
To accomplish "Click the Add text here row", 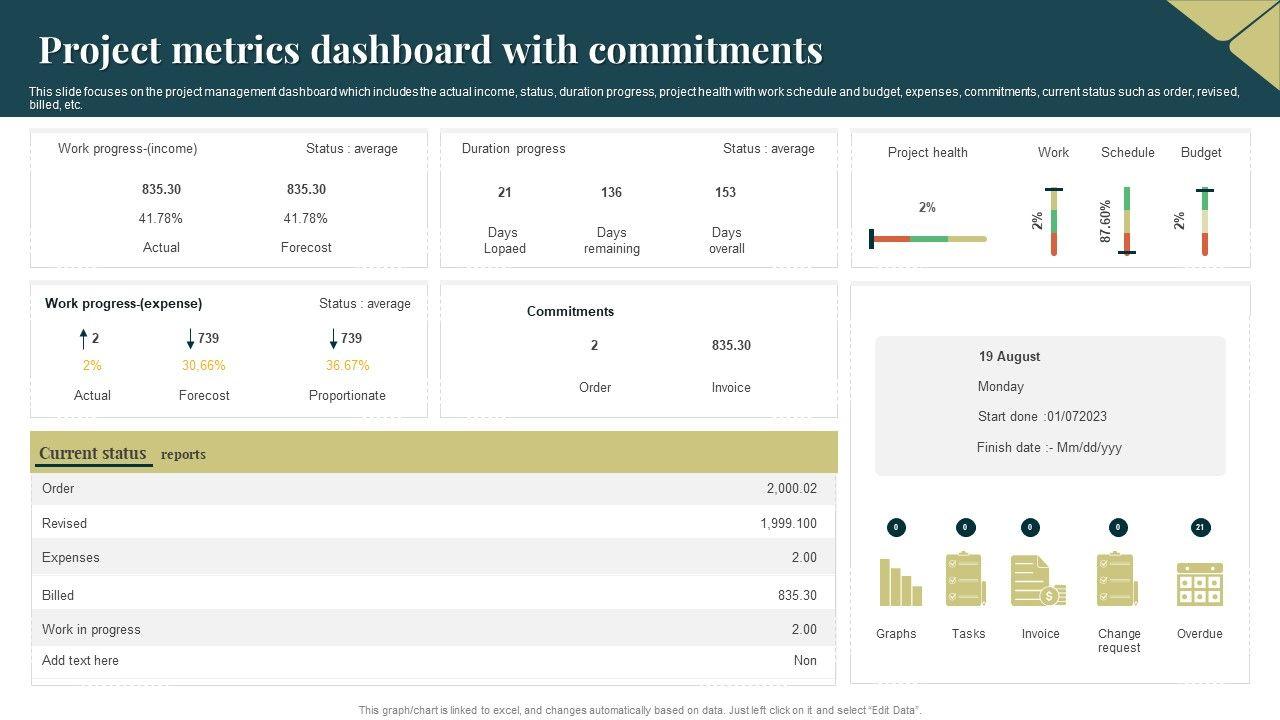I will point(434,661).
